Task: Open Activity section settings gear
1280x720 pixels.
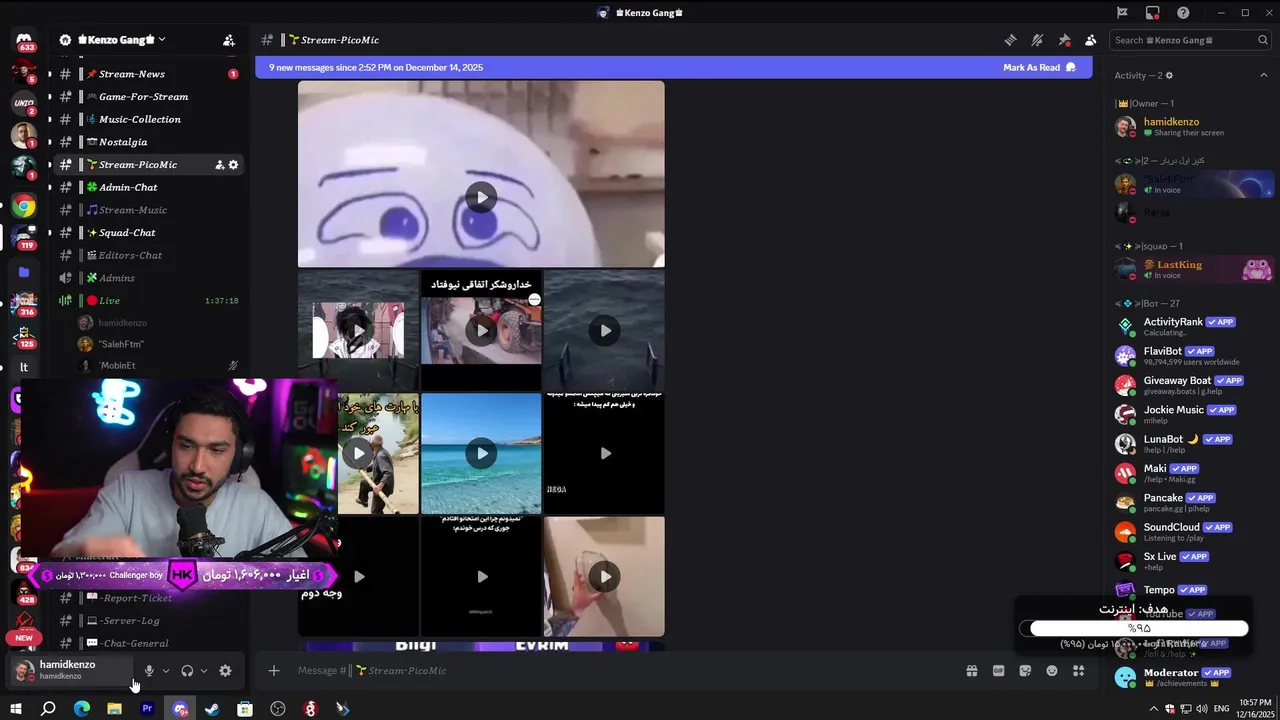Action: click(x=1169, y=76)
